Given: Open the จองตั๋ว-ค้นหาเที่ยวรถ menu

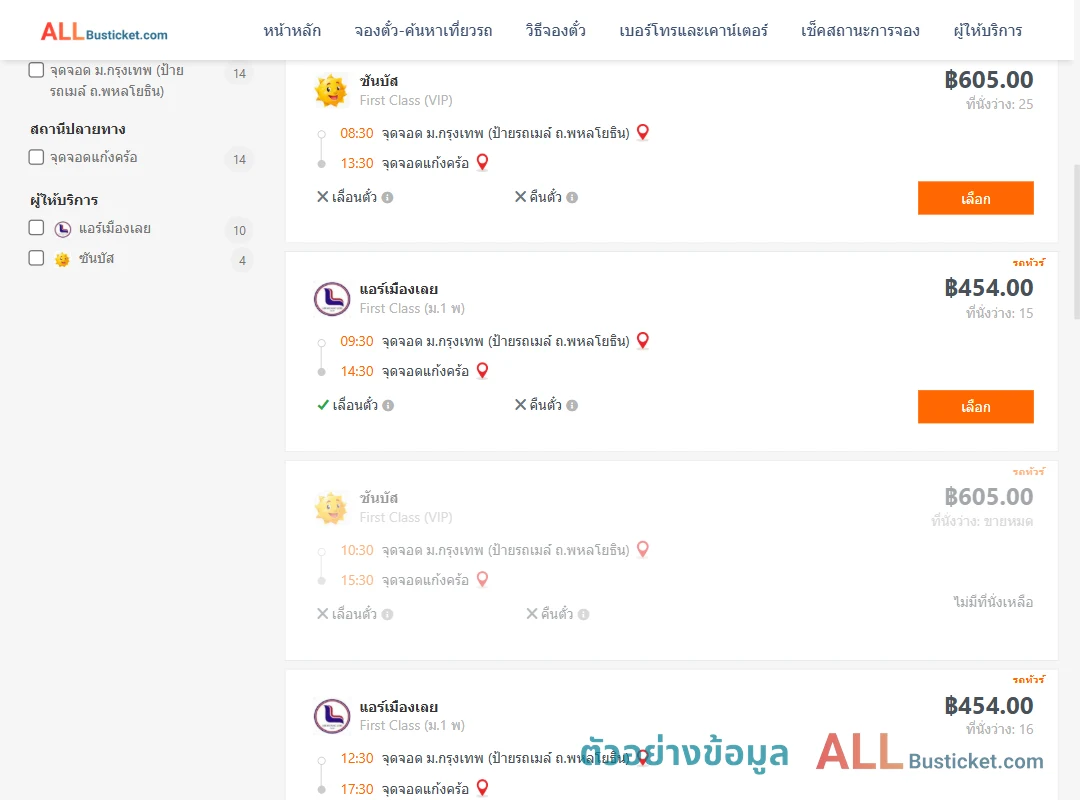Looking at the screenshot, I should coord(424,31).
